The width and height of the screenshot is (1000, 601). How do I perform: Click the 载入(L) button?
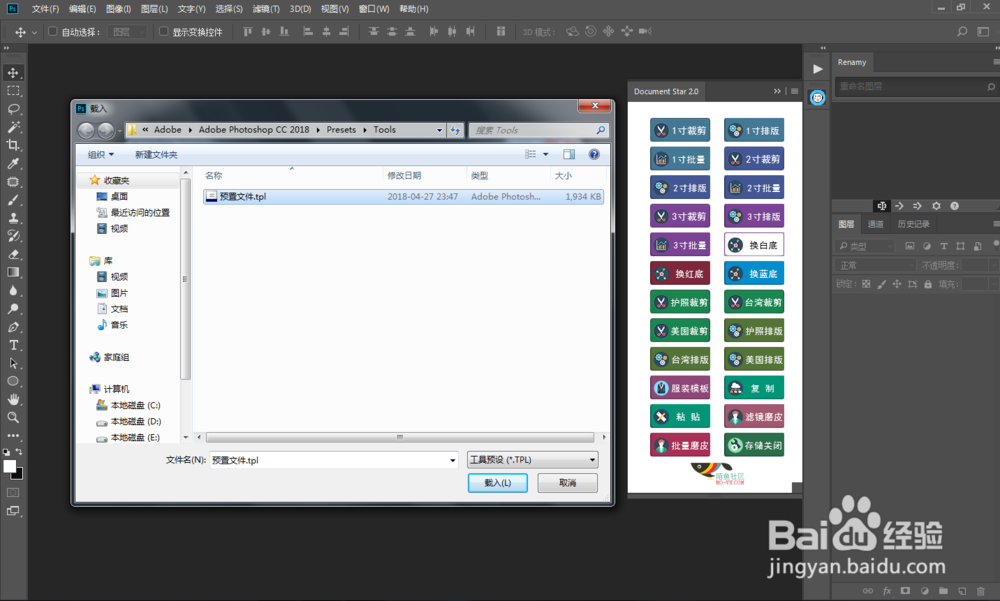[x=497, y=483]
